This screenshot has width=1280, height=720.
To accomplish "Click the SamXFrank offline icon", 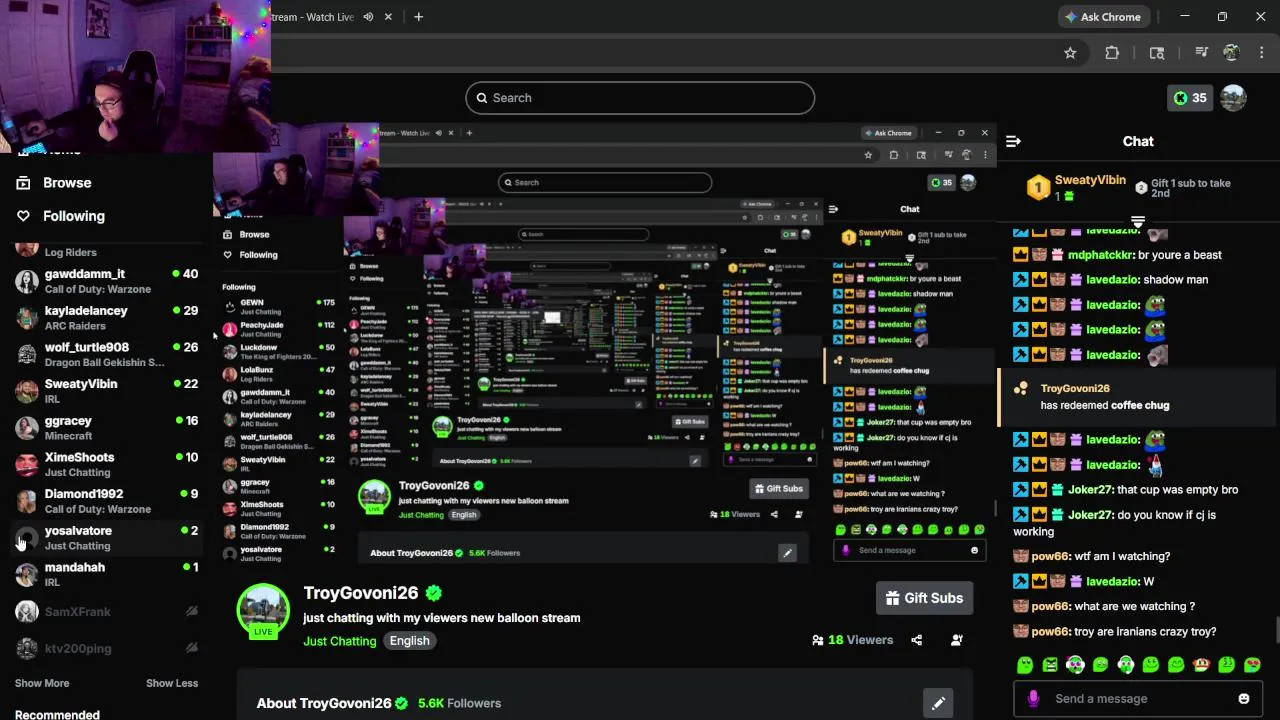I will [x=192, y=612].
